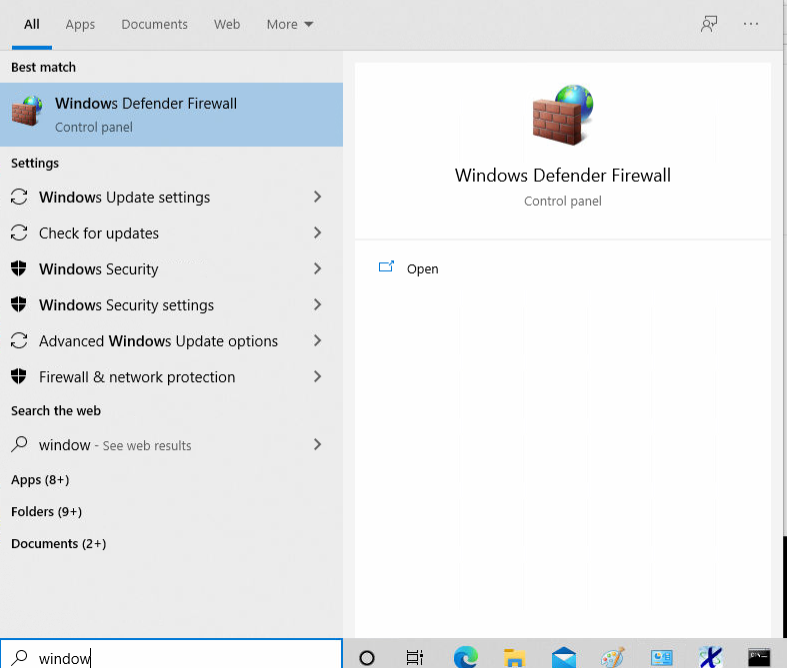Open the blue X app taskbar icon
The image size is (787, 668).
[710, 657]
